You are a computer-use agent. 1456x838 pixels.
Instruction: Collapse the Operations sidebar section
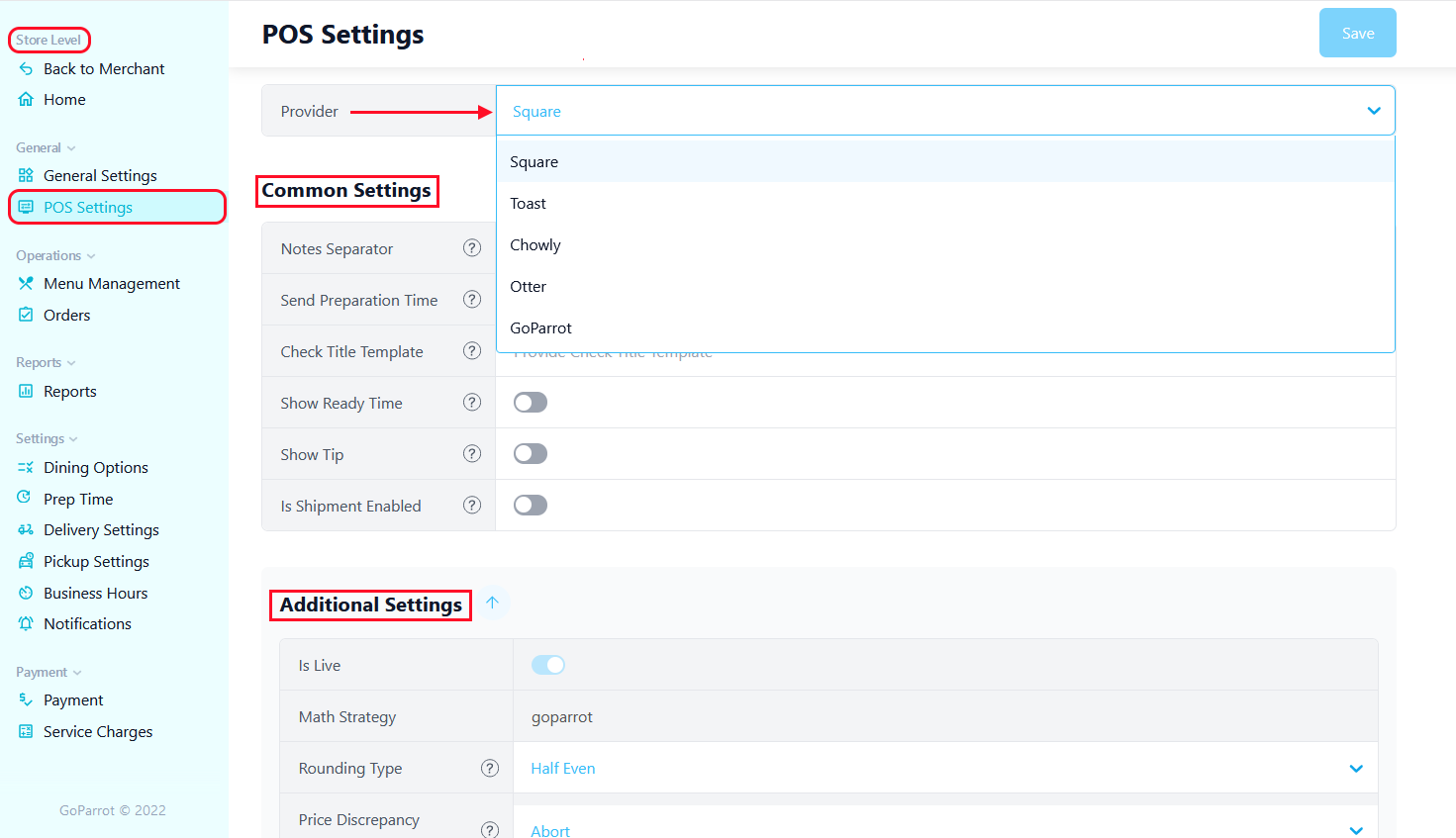pos(55,255)
